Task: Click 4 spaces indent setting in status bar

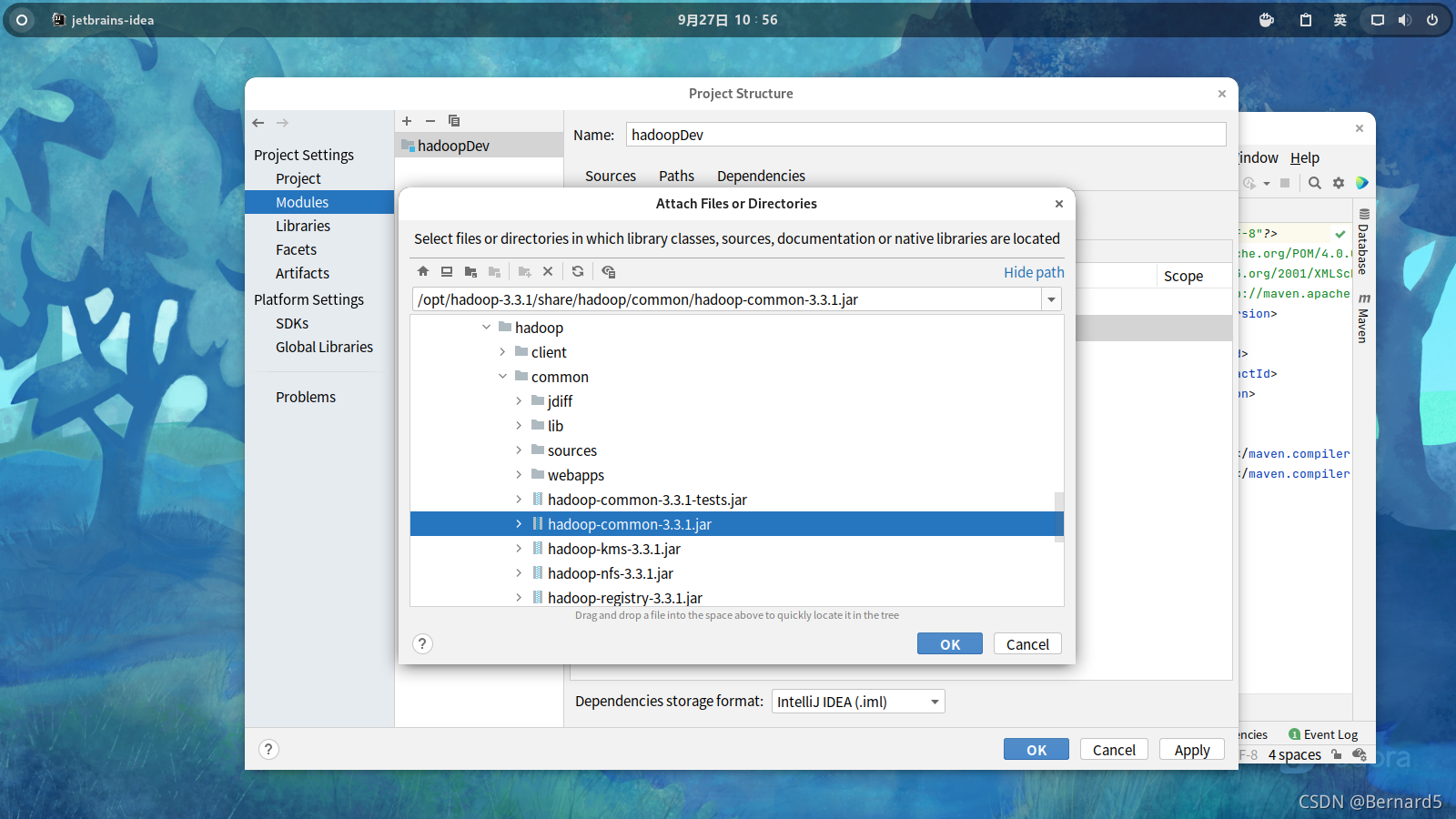Action: (x=1294, y=754)
